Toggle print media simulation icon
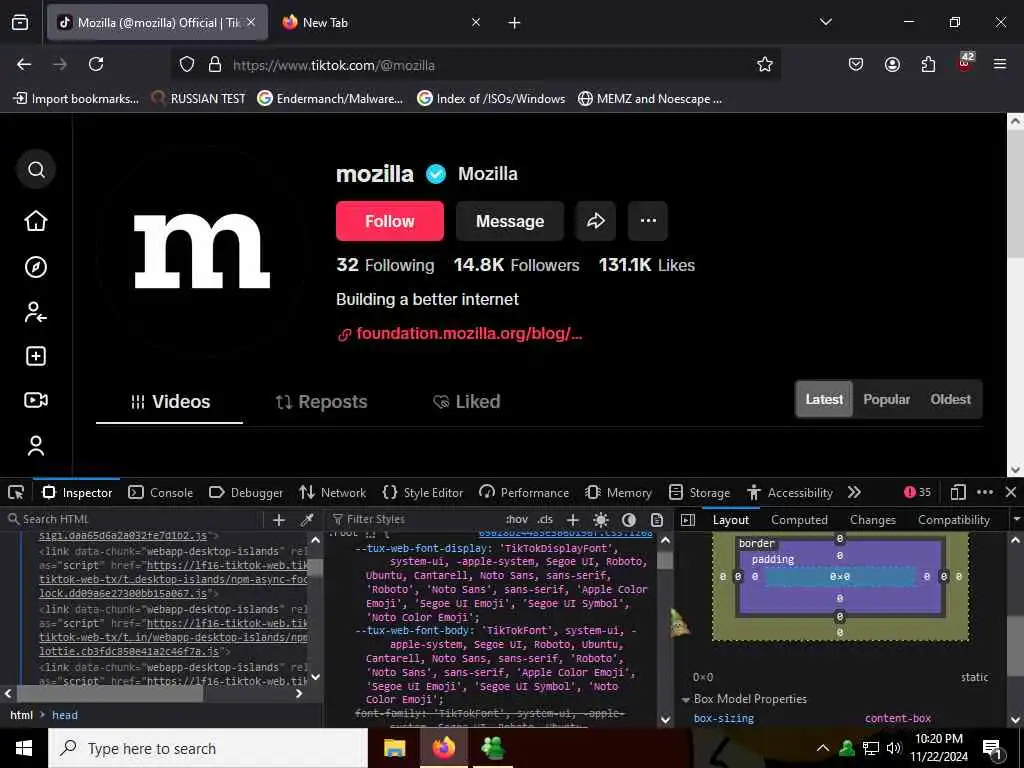Viewport: 1024px width, 768px height. [x=657, y=520]
